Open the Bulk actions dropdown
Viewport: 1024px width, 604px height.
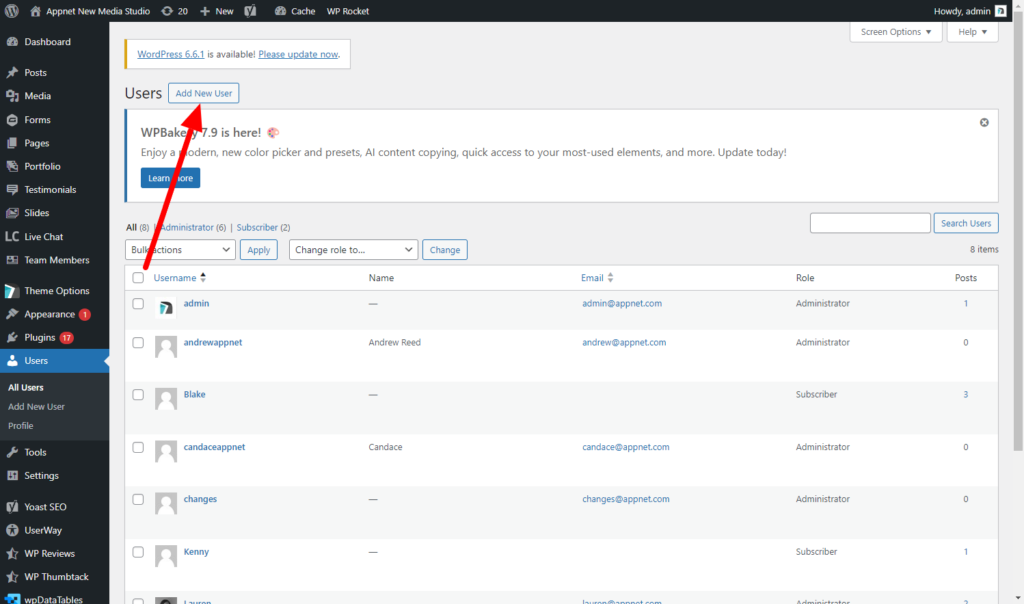click(180, 249)
